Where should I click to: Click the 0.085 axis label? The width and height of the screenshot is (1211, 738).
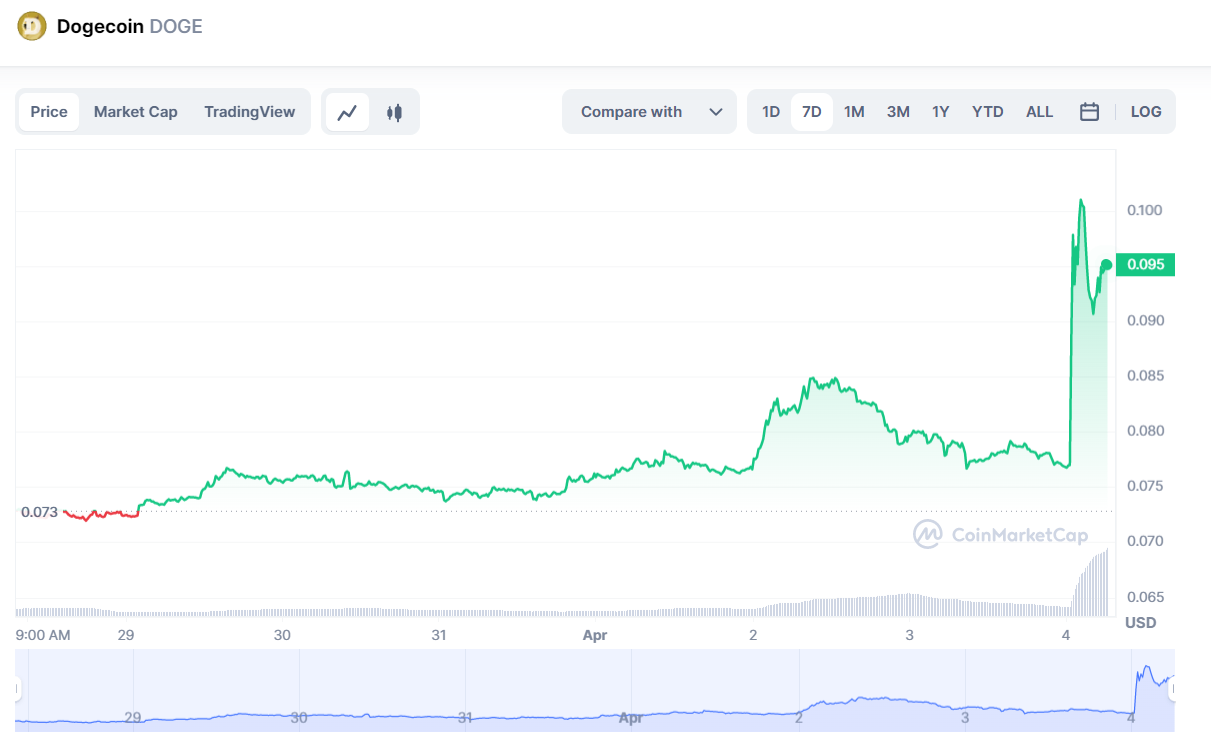(x=1145, y=376)
